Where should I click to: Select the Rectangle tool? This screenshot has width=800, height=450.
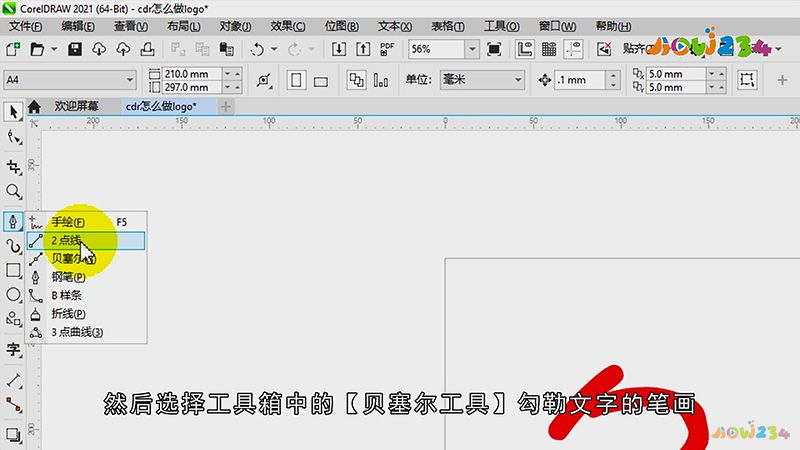pos(13,270)
